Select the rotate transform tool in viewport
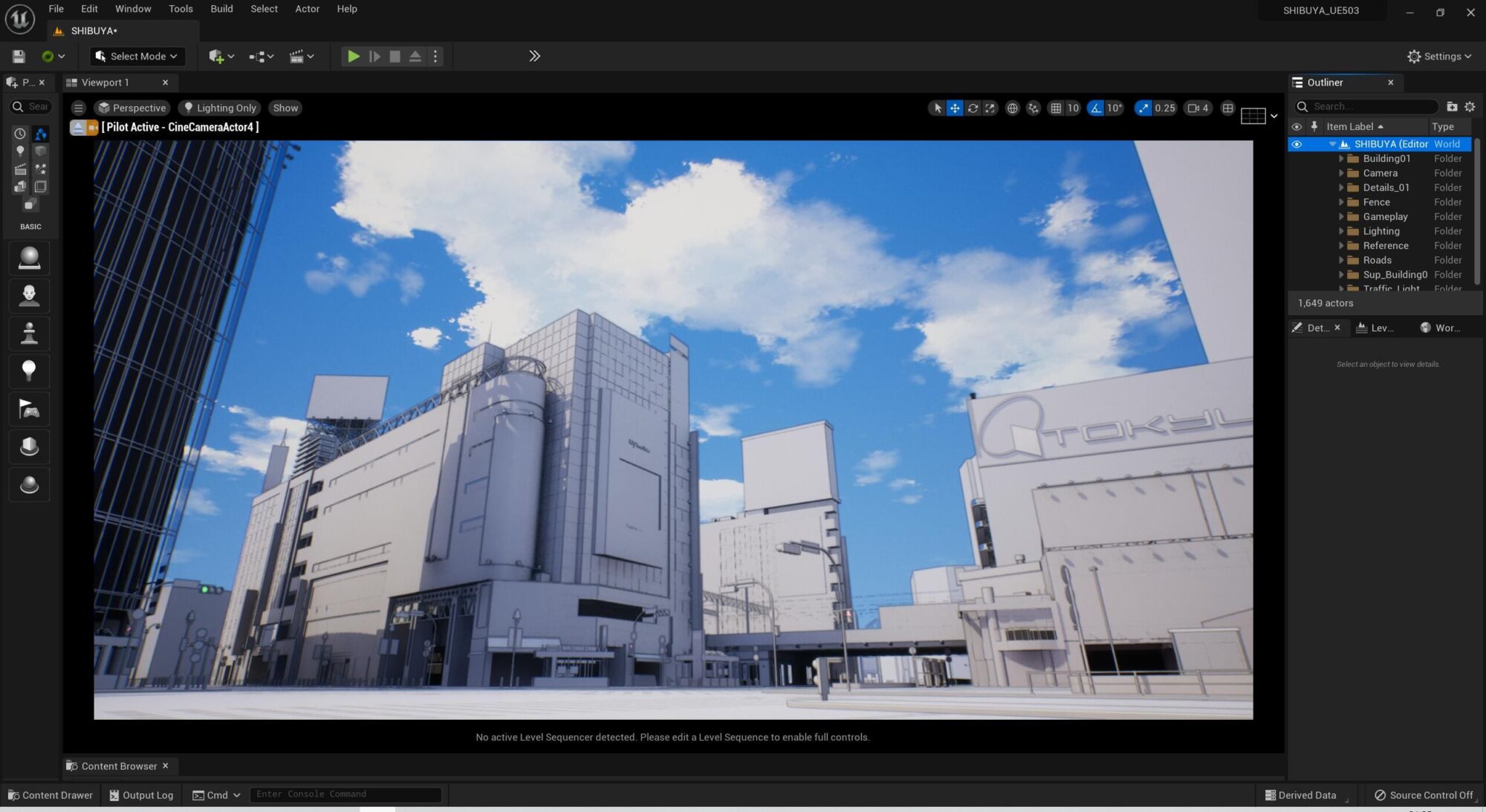1486x812 pixels. coord(972,108)
